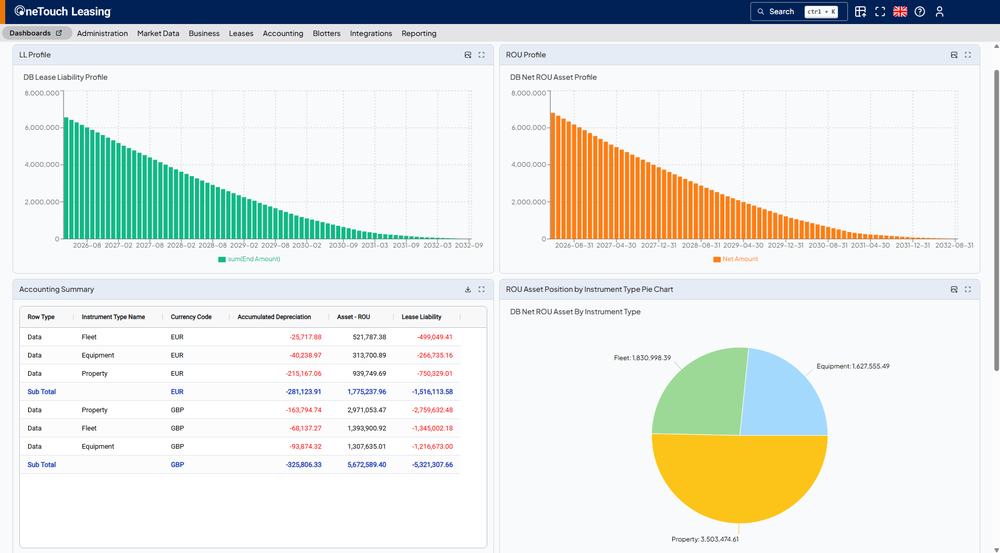The height and width of the screenshot is (553, 1000).
Task: Toggle the sum(End Amount) legend entry
Action: pos(249,259)
